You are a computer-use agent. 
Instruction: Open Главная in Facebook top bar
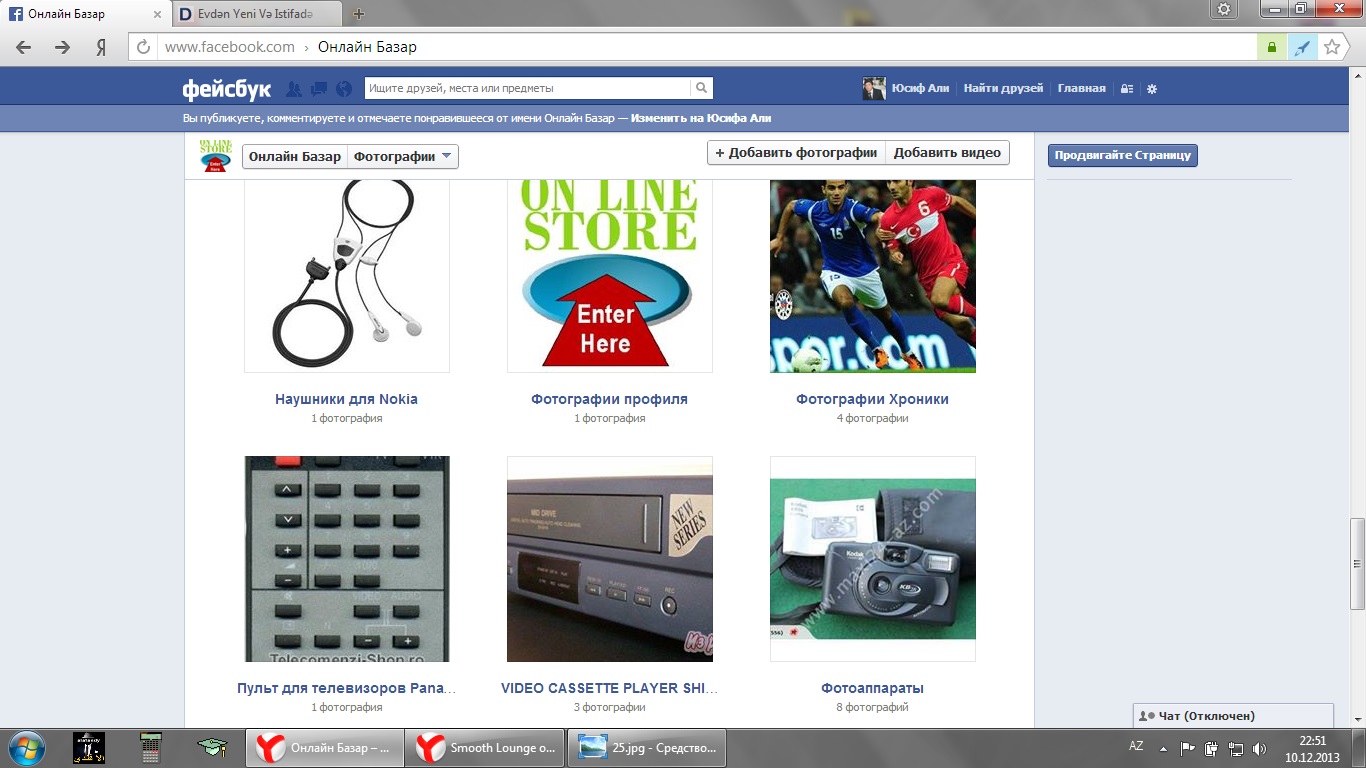pos(1082,89)
